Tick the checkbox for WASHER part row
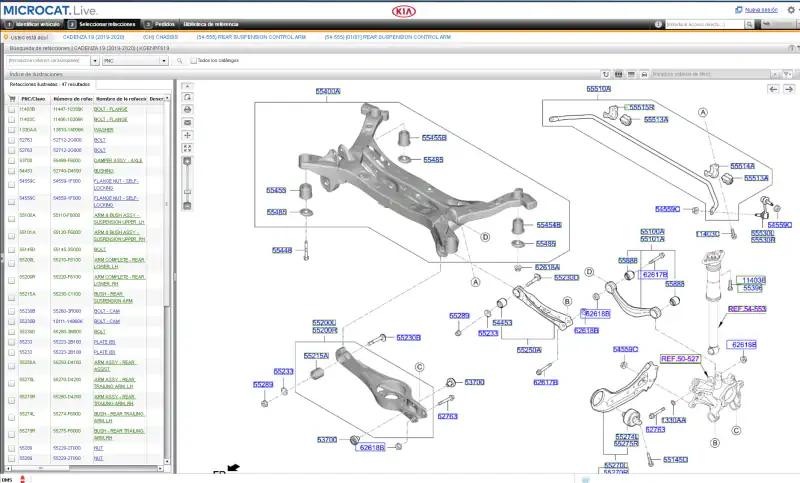 tap(12, 129)
